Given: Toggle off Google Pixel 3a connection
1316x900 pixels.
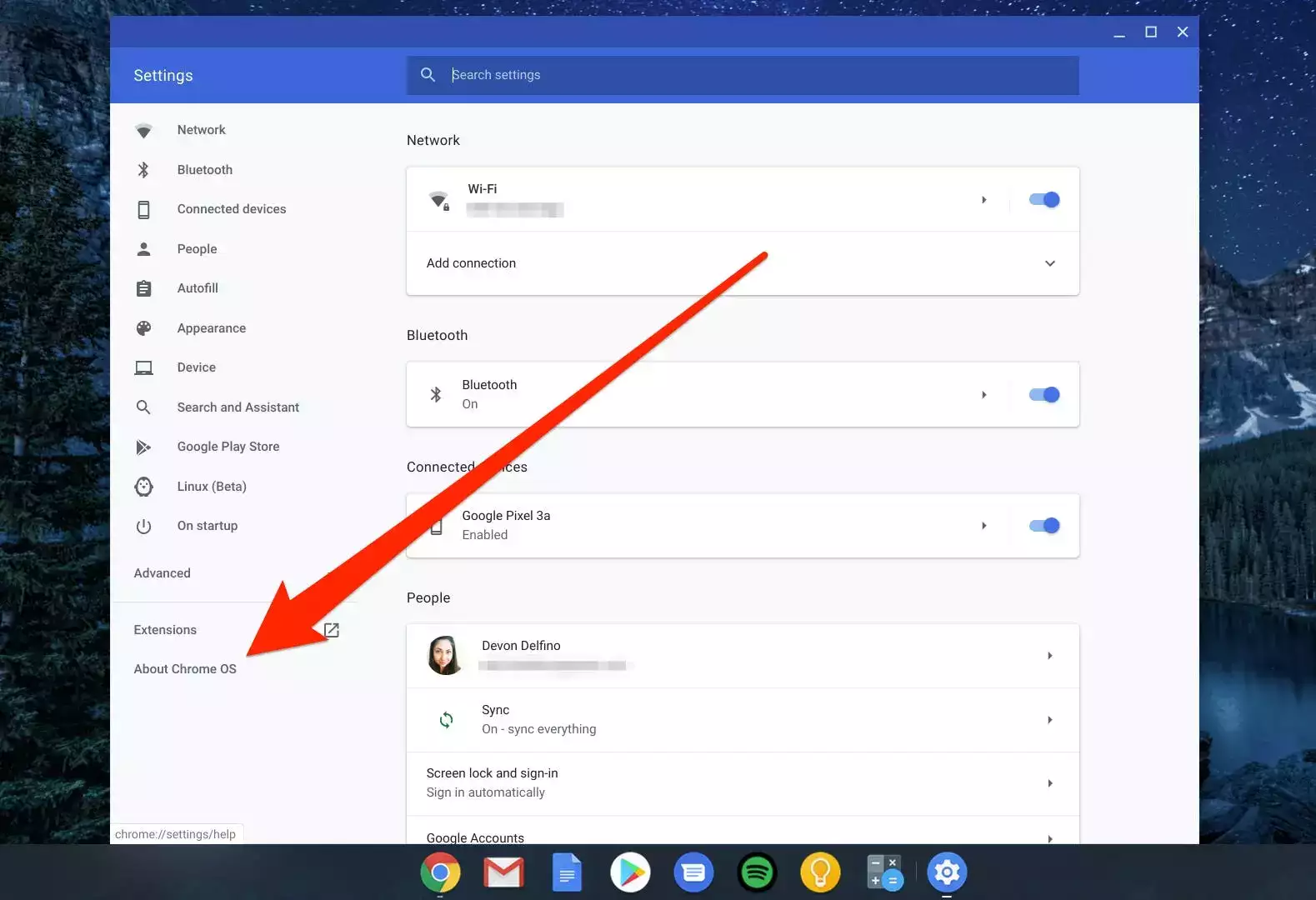Looking at the screenshot, I should click(x=1043, y=526).
